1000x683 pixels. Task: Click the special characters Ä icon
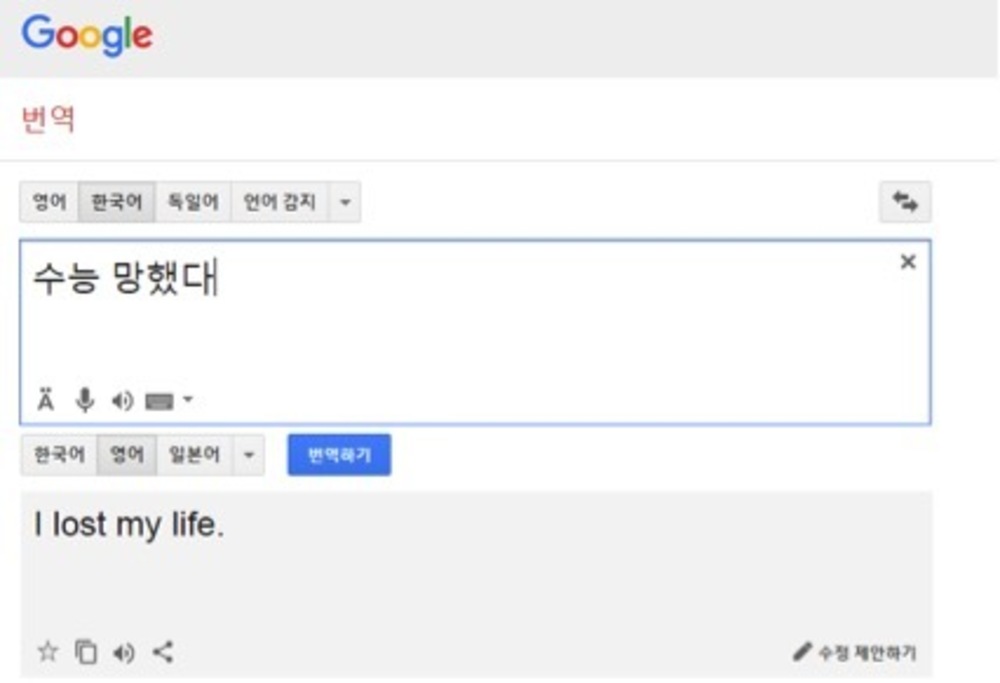click(45, 401)
